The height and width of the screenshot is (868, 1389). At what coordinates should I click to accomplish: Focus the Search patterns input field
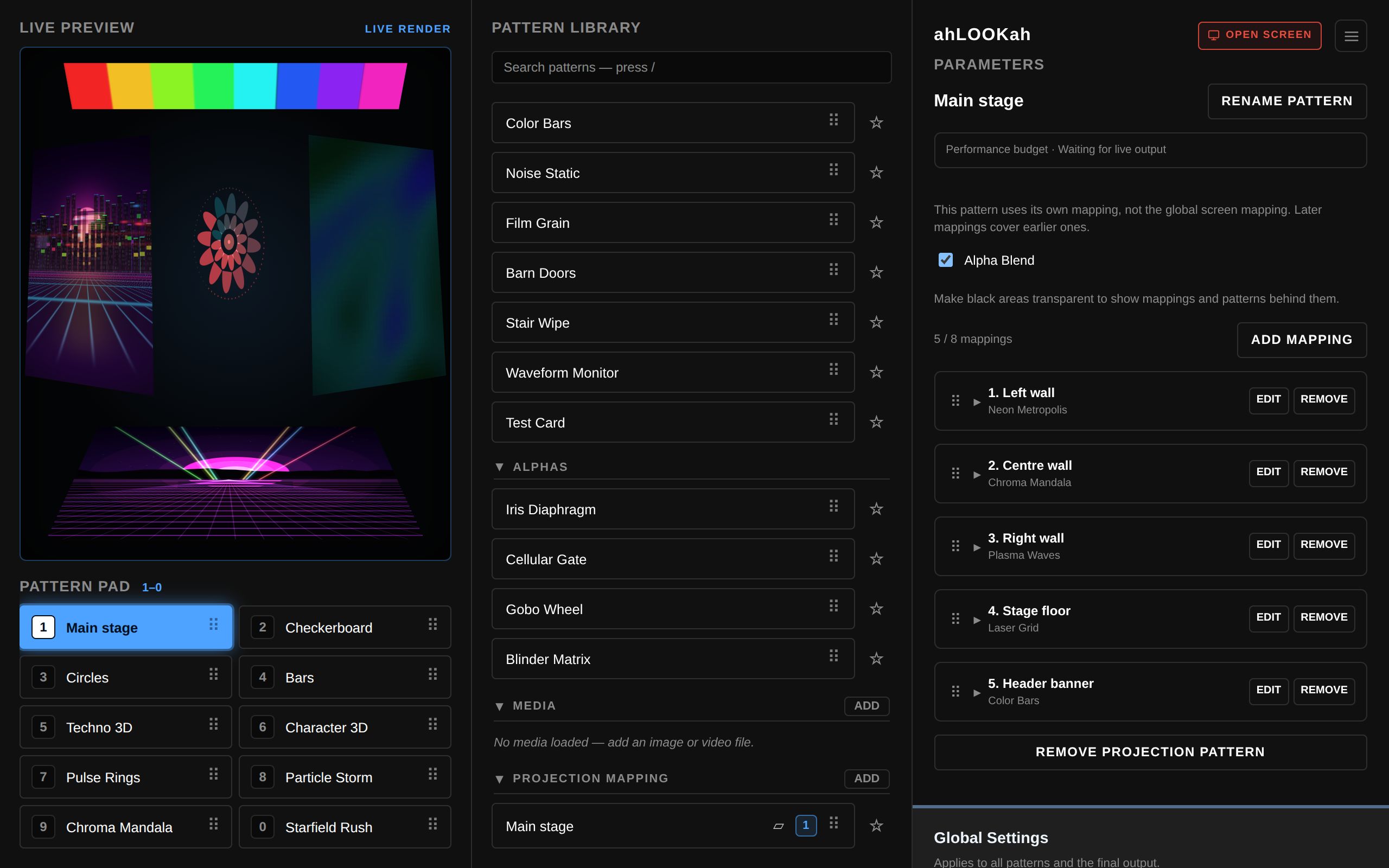coord(691,67)
